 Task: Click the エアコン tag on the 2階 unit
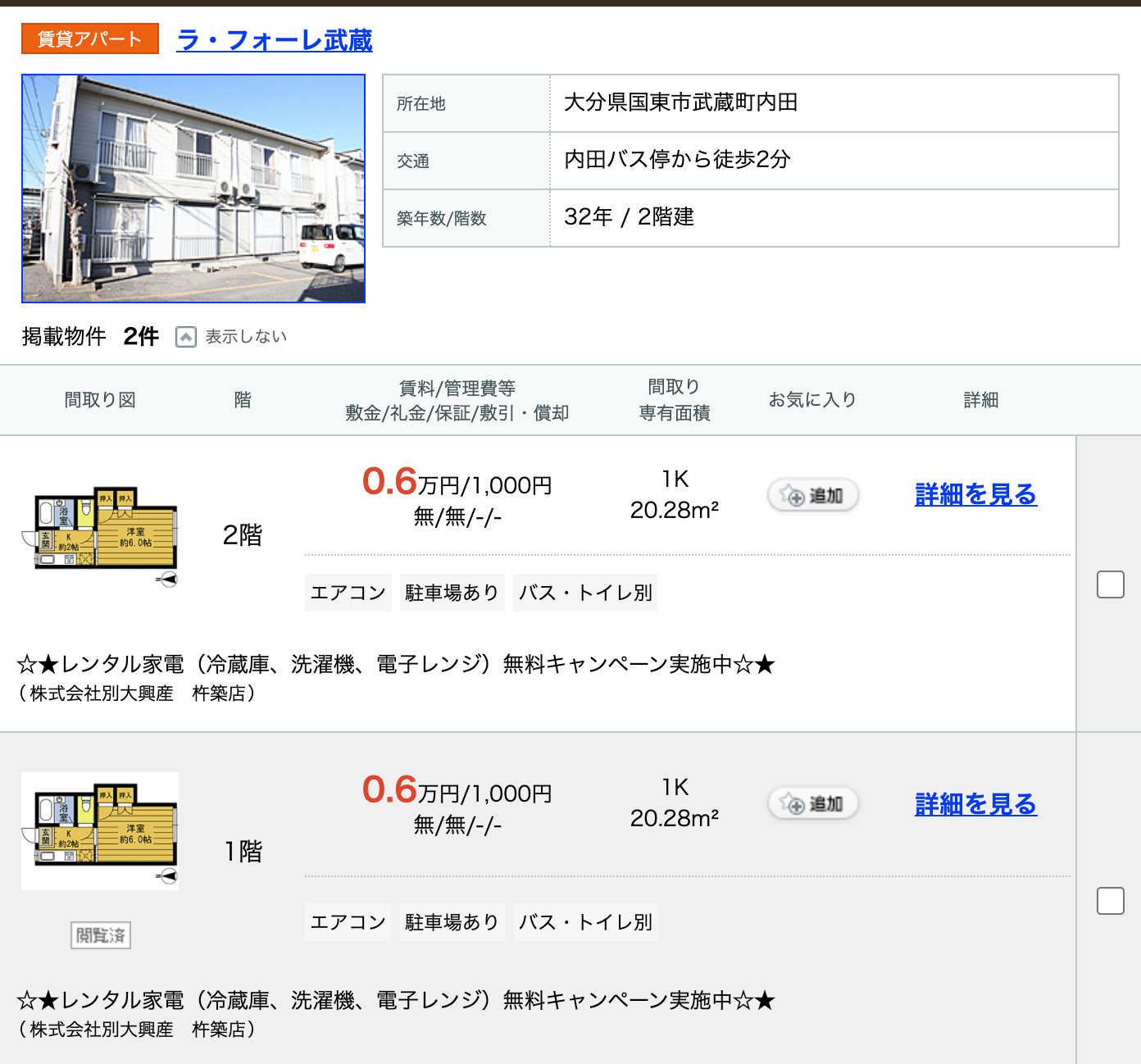(x=348, y=593)
